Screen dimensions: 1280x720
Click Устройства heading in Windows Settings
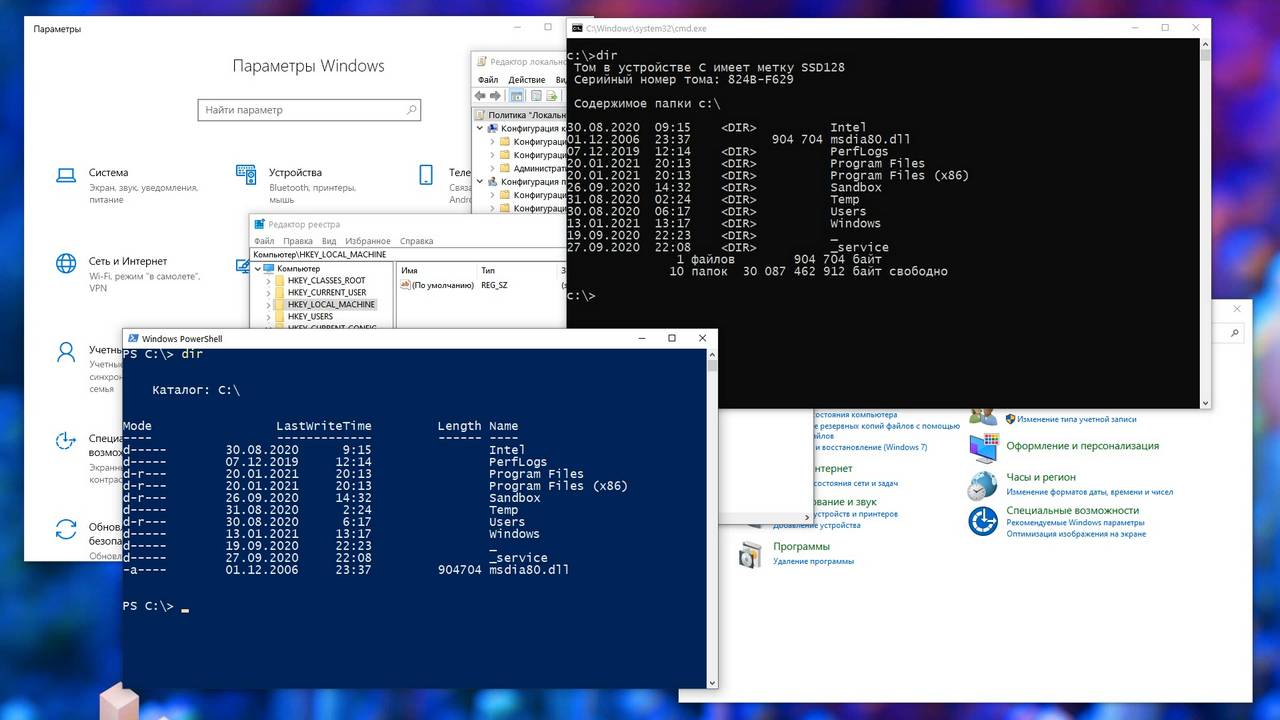pyautogui.click(x=295, y=172)
